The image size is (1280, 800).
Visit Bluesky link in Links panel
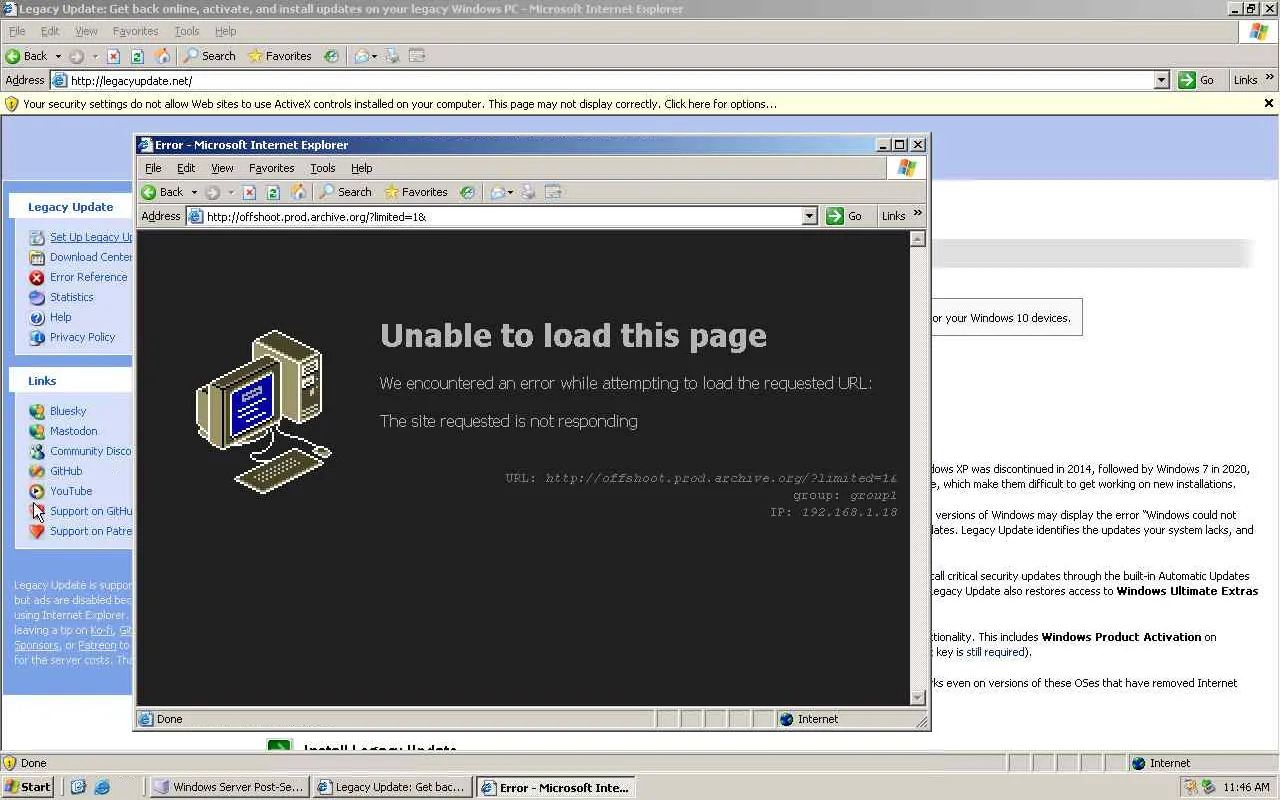(68, 411)
